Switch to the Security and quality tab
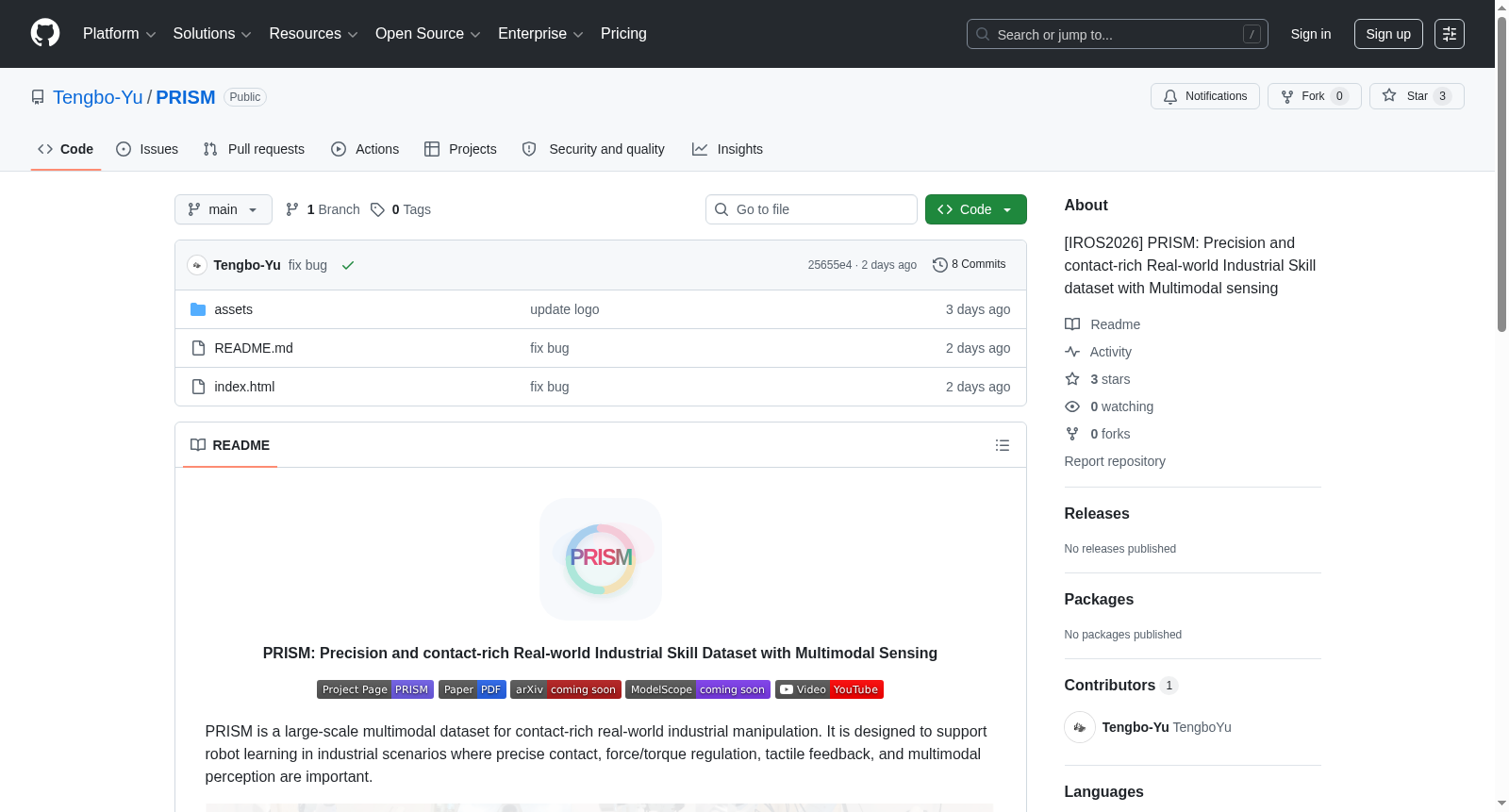 tap(593, 149)
